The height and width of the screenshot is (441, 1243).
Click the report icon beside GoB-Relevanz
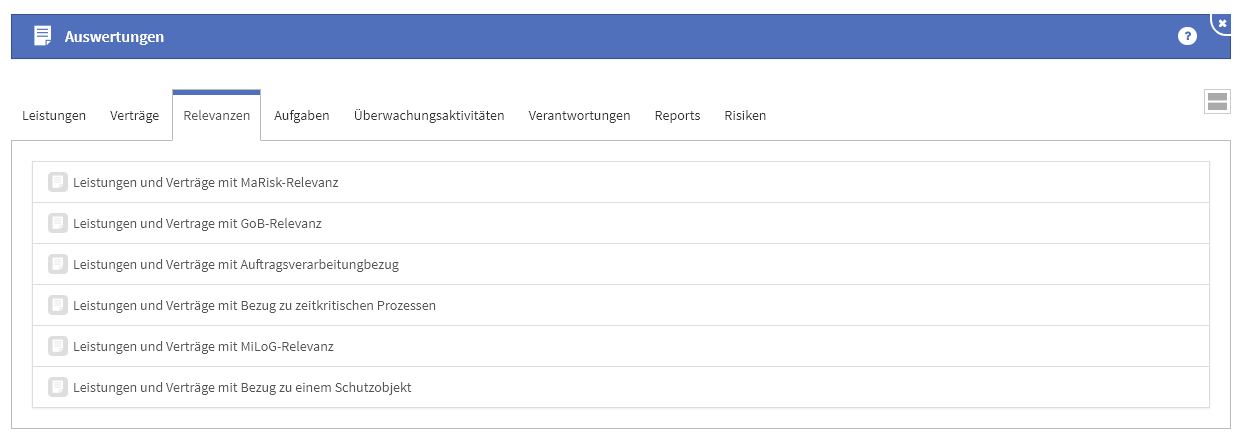tap(58, 223)
